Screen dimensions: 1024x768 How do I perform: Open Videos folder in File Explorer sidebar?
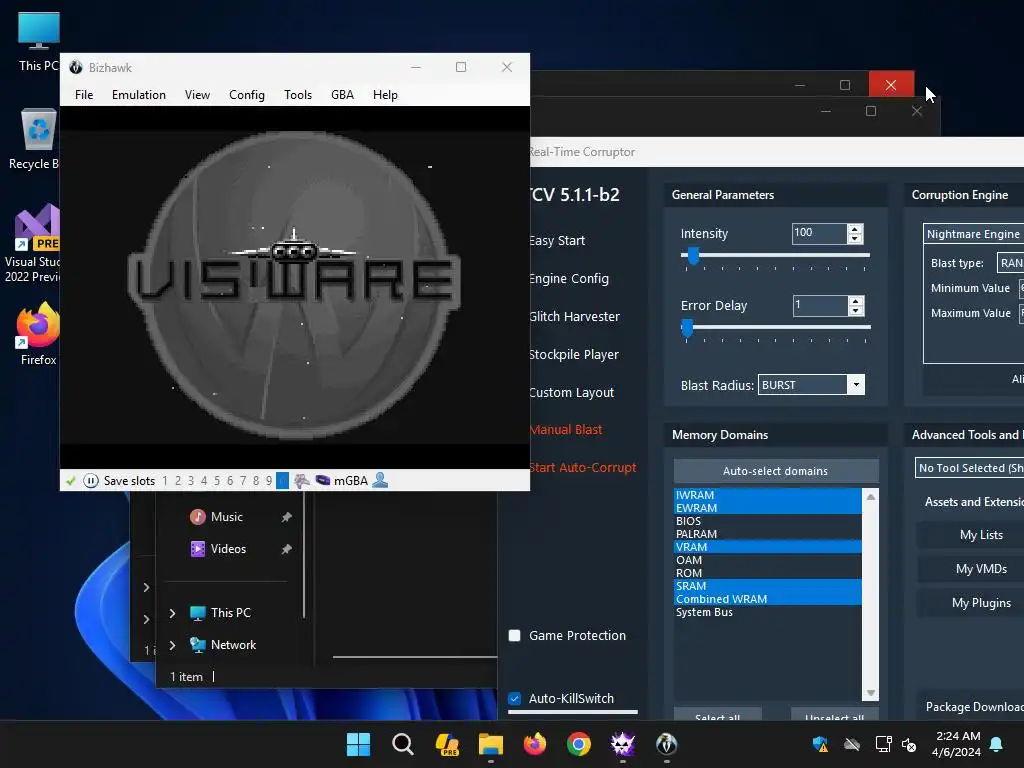point(228,549)
